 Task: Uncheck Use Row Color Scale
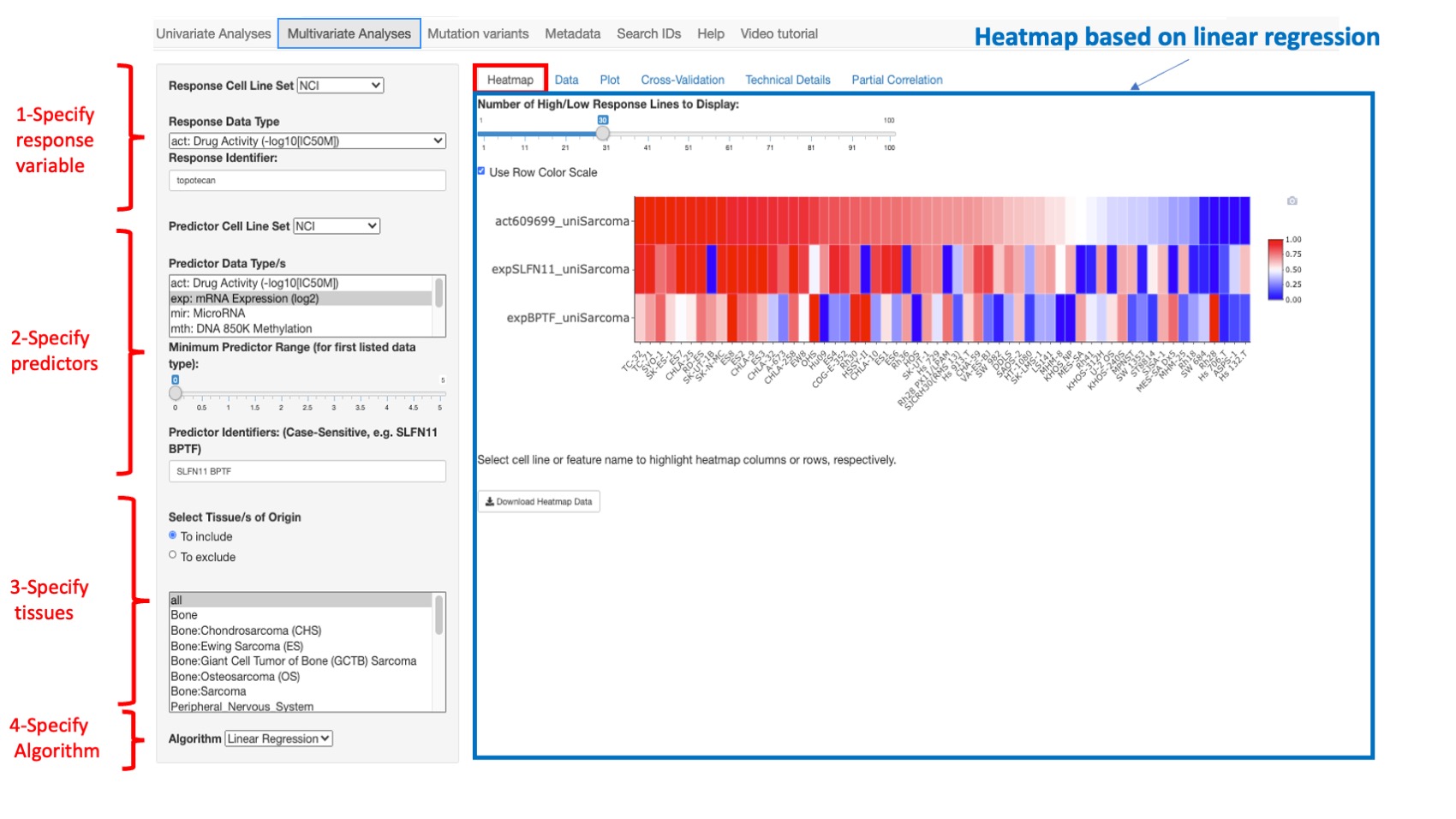[x=480, y=172]
